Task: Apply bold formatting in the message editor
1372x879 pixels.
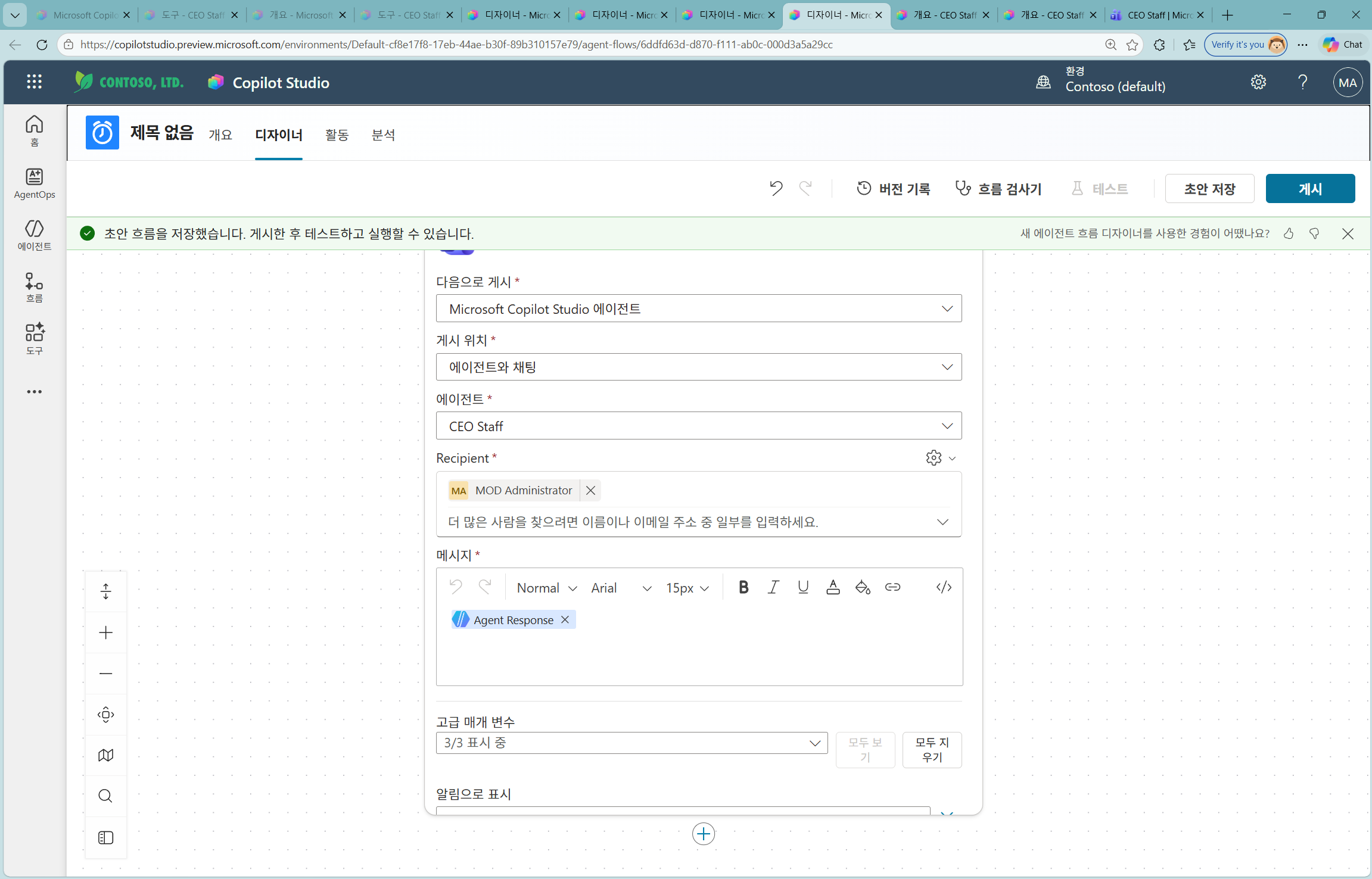Action: click(743, 587)
